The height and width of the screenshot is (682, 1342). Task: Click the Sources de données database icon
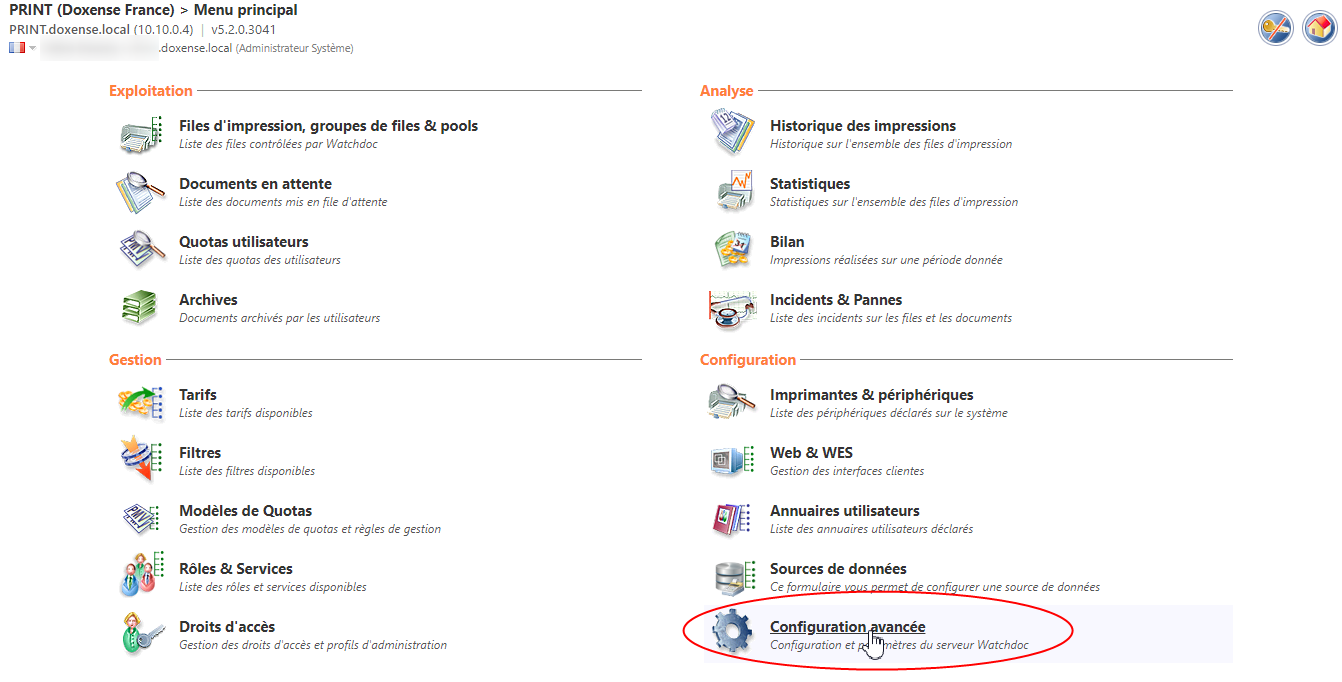[733, 577]
